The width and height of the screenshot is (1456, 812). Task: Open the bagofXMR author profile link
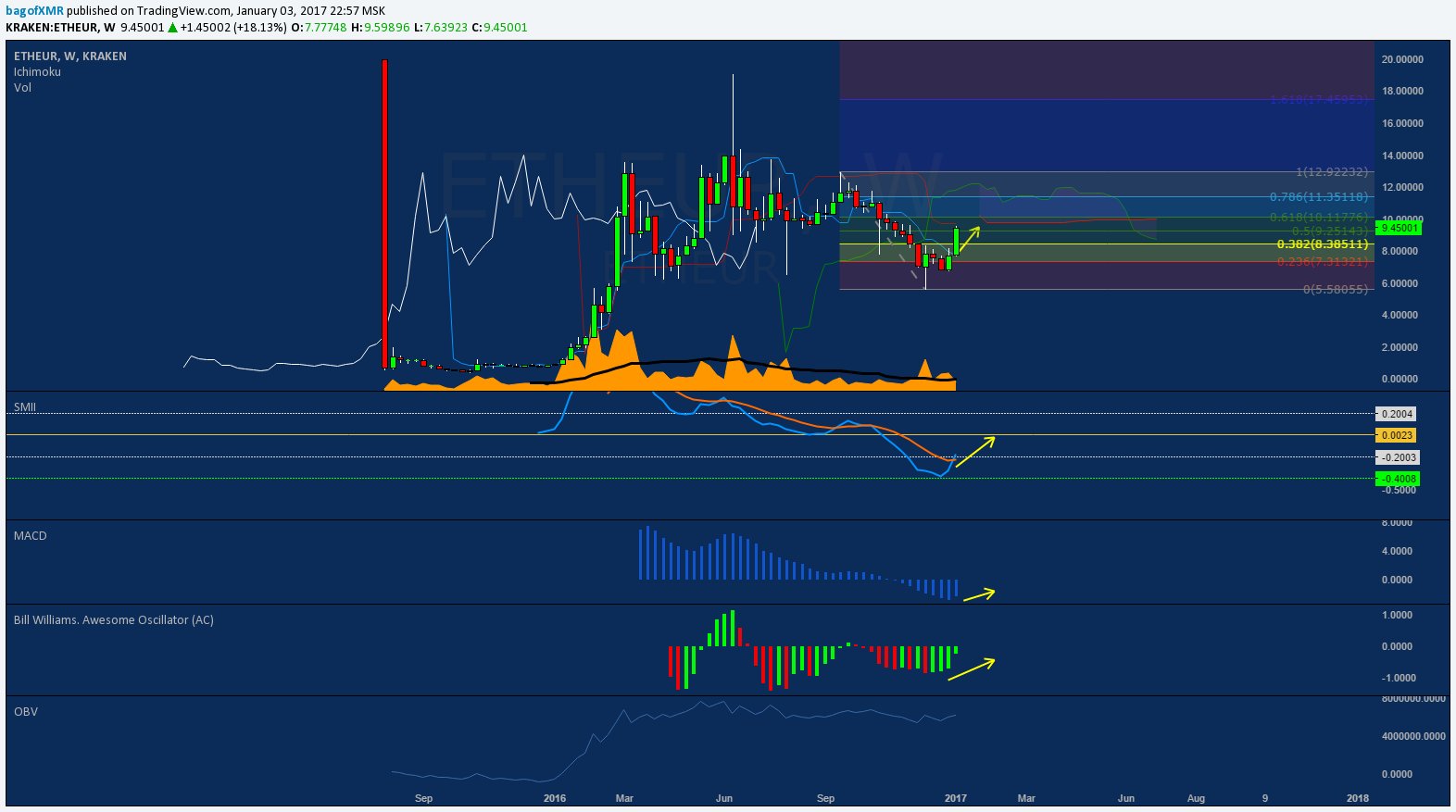34,11
